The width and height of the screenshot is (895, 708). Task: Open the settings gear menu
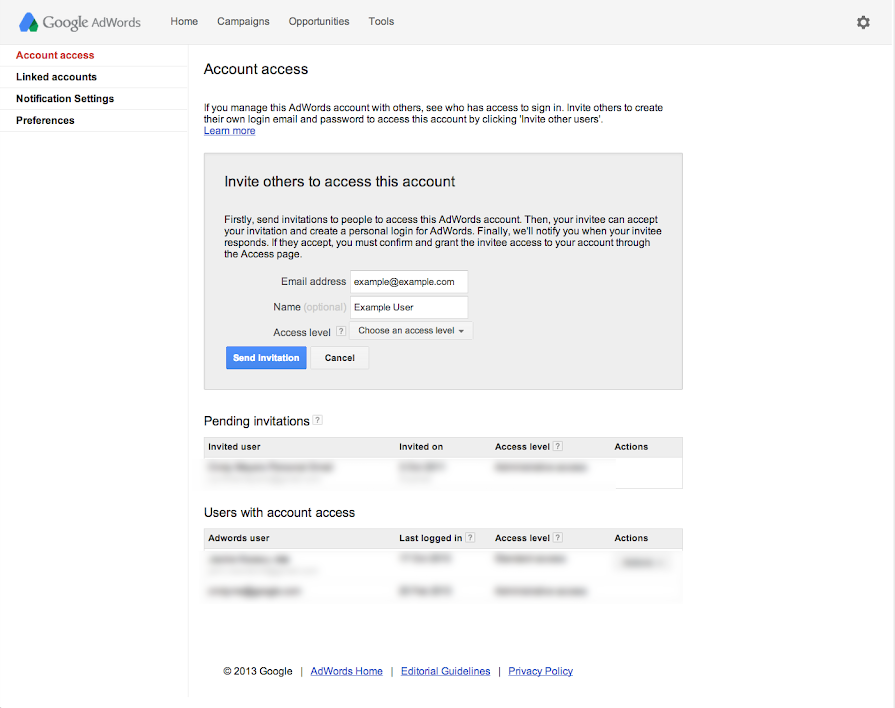(x=863, y=22)
